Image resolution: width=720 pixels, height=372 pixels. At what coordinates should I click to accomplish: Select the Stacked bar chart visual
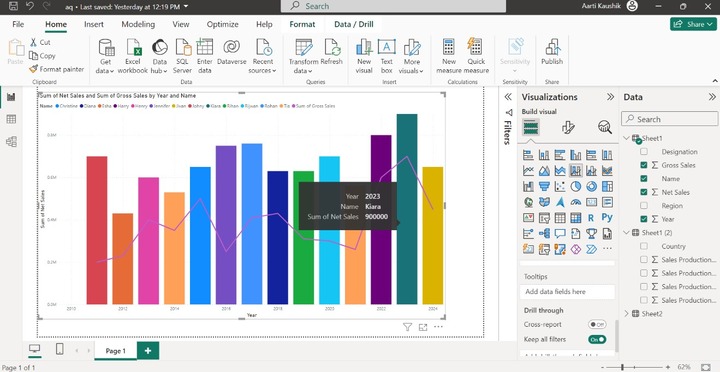pyautogui.click(x=528, y=155)
